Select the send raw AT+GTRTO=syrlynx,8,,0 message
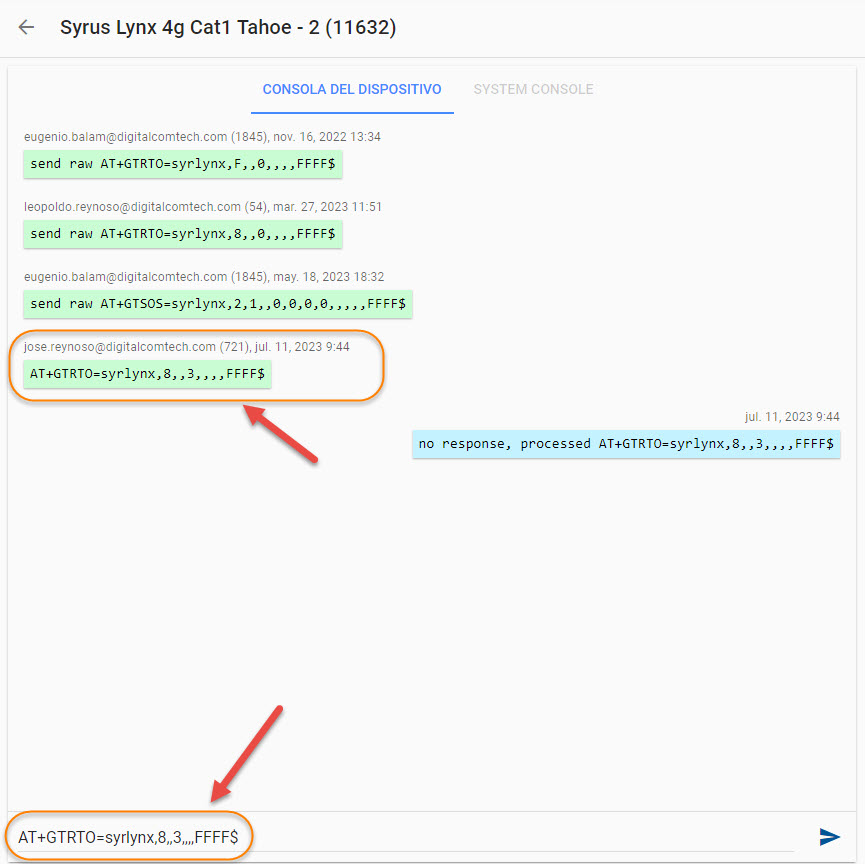865x864 pixels. coord(182,233)
